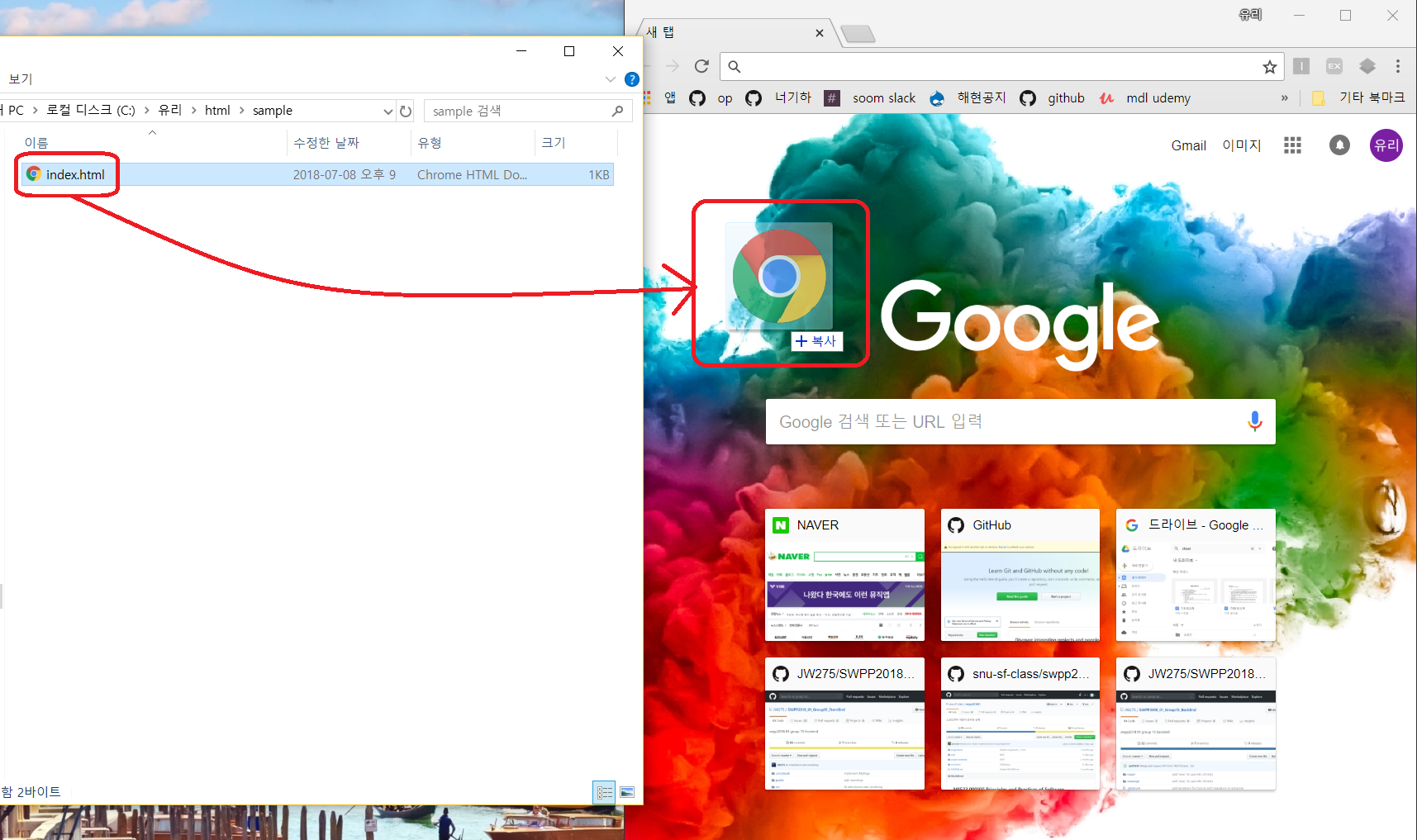Close the 새 탭 tab
The width and height of the screenshot is (1417, 840).
click(819, 33)
